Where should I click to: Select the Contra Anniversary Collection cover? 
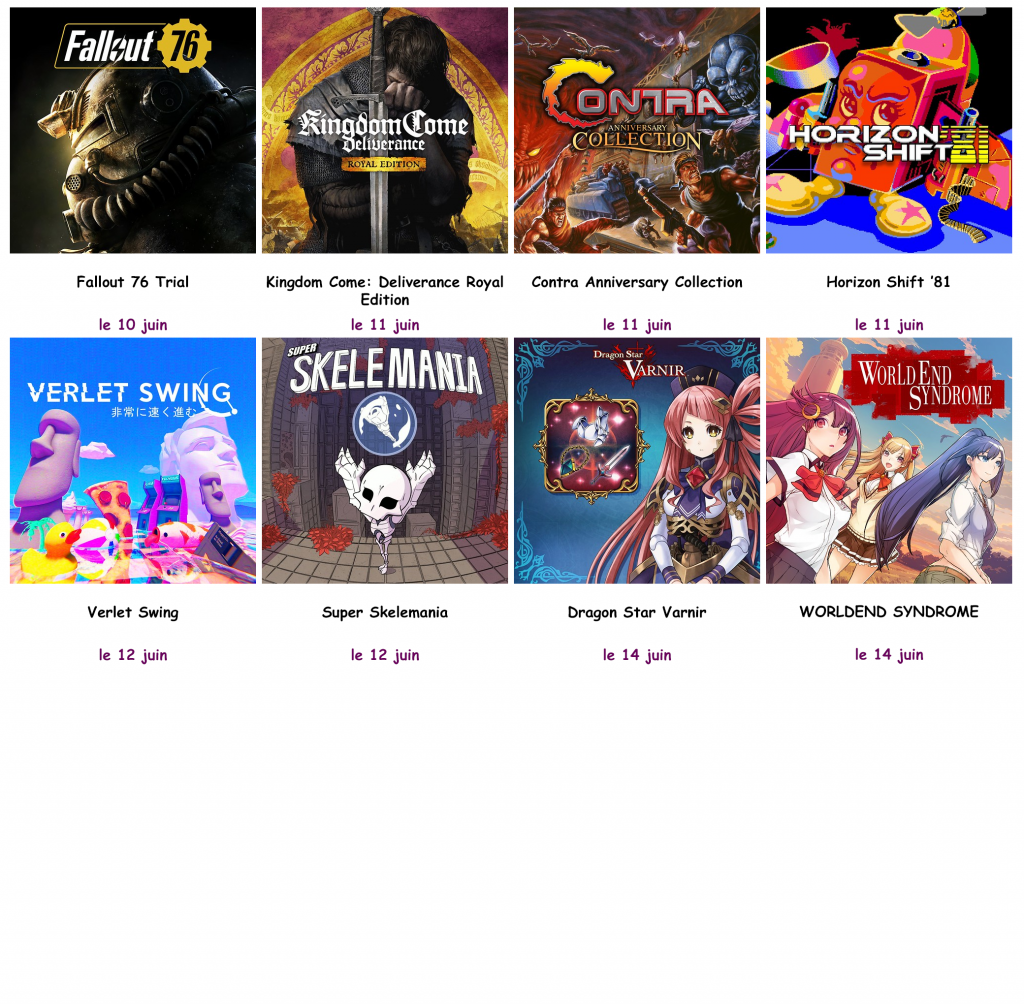(637, 130)
